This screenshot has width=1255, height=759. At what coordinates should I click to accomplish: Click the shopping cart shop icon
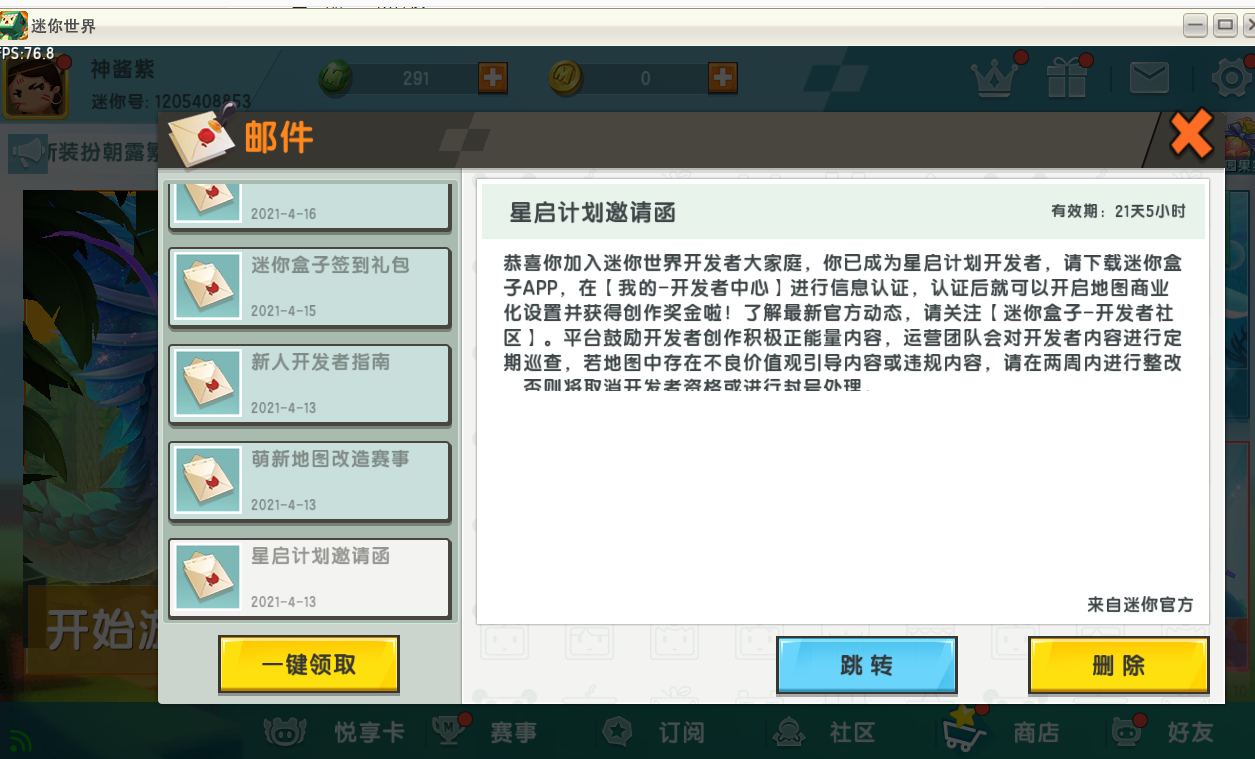(x=963, y=729)
